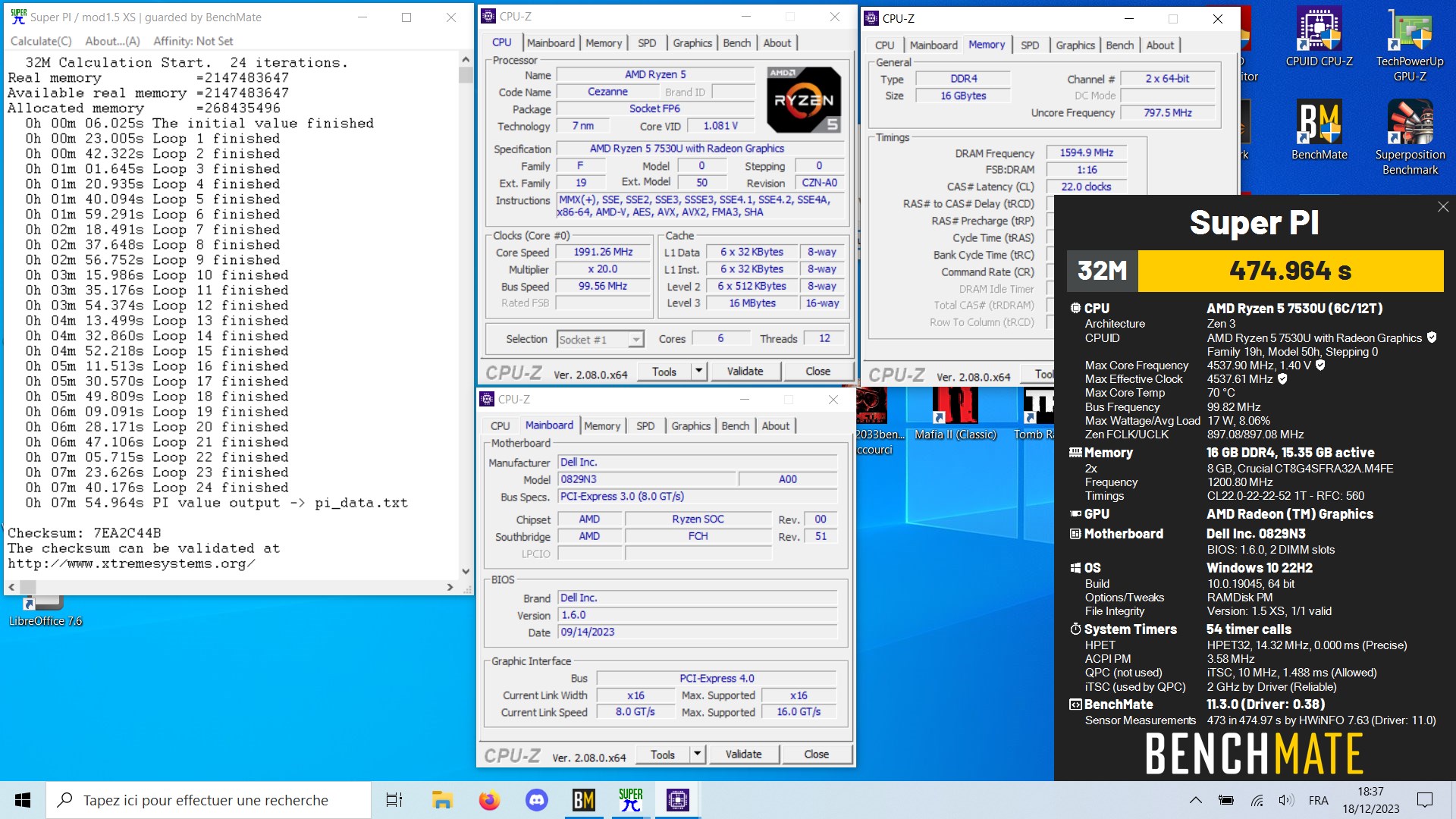
Task: Launch Superposition Benchmark desktop icon
Action: (1410, 138)
